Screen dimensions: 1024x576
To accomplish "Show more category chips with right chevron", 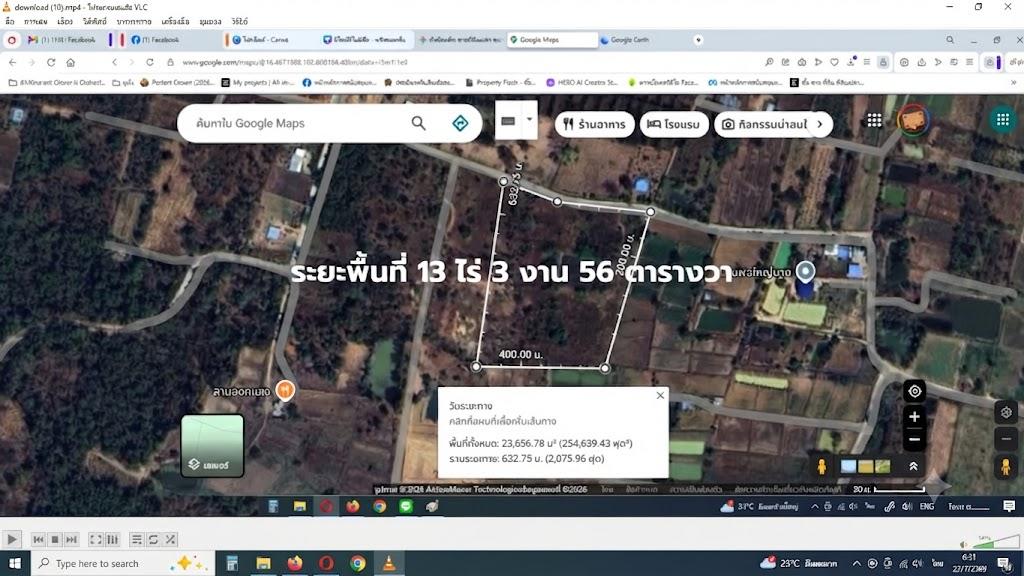I will pyautogui.click(x=820, y=124).
